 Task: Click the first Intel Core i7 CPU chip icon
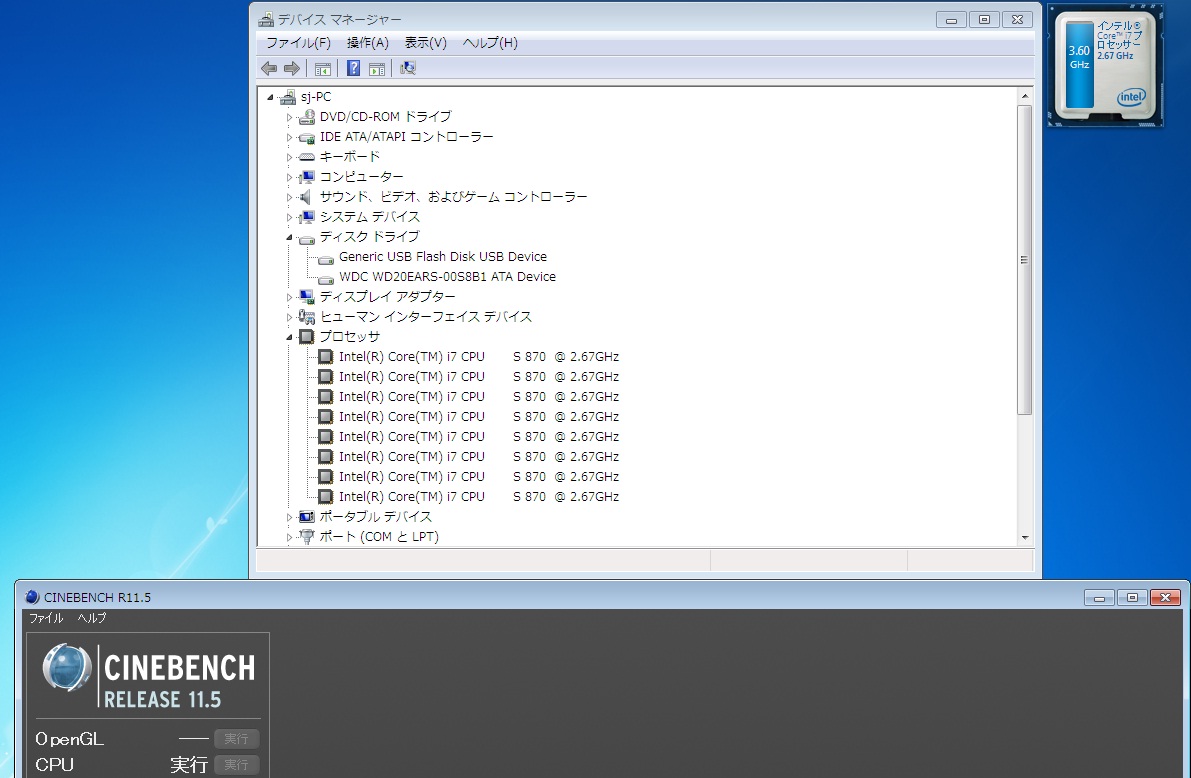pos(326,356)
